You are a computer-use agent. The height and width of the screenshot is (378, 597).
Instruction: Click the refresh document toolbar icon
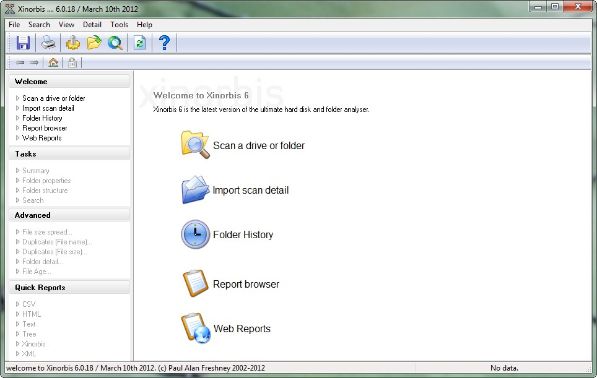[x=140, y=43]
